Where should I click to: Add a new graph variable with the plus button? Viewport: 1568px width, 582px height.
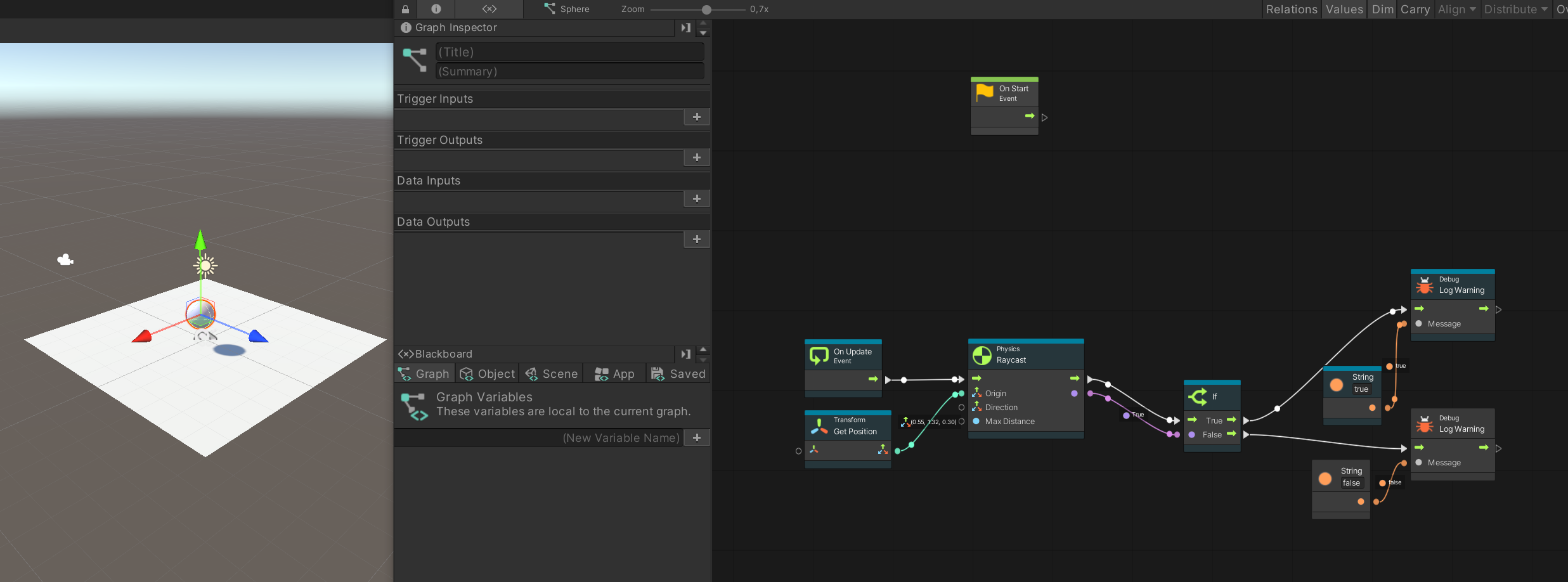pos(696,437)
